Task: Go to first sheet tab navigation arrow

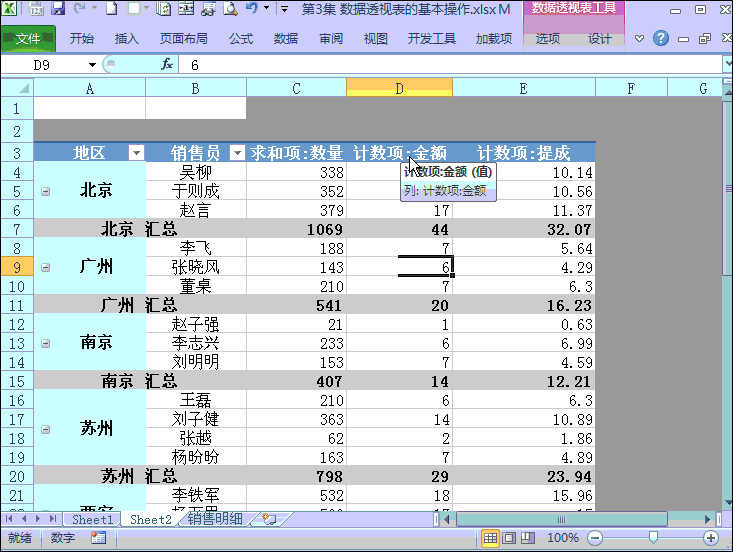Action: (x=8, y=518)
